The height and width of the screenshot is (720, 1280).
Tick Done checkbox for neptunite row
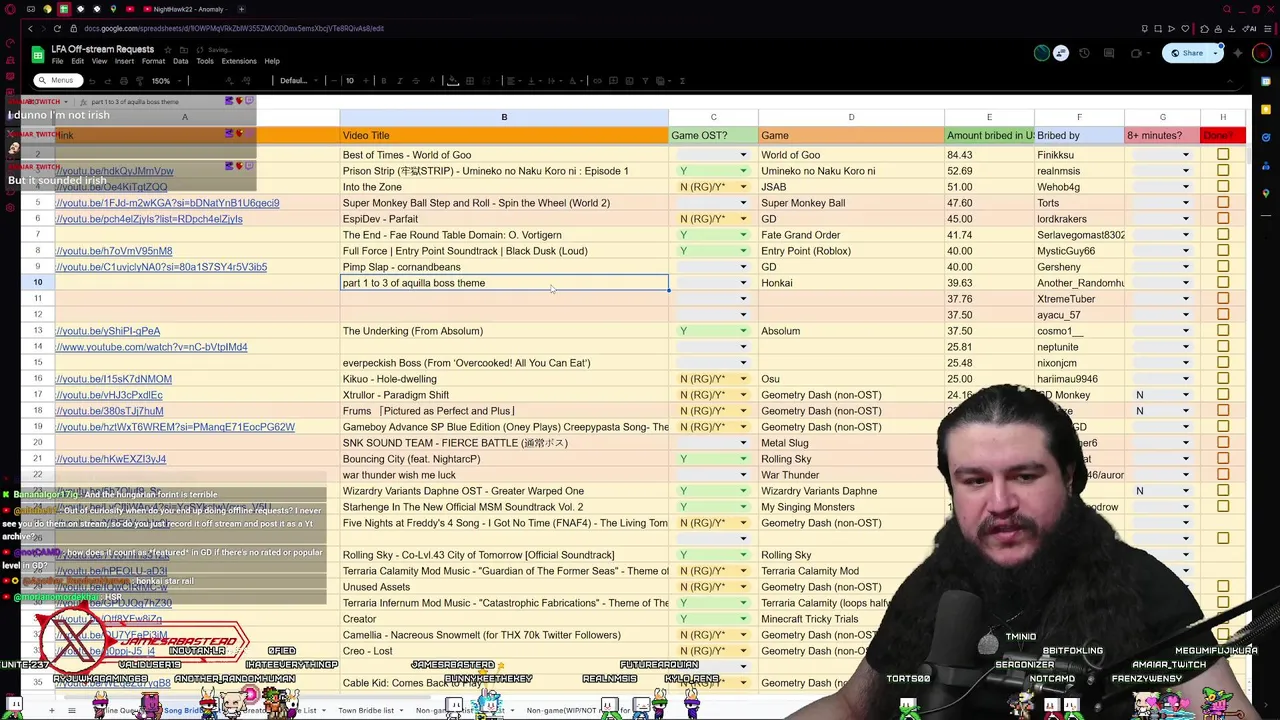1223,347
